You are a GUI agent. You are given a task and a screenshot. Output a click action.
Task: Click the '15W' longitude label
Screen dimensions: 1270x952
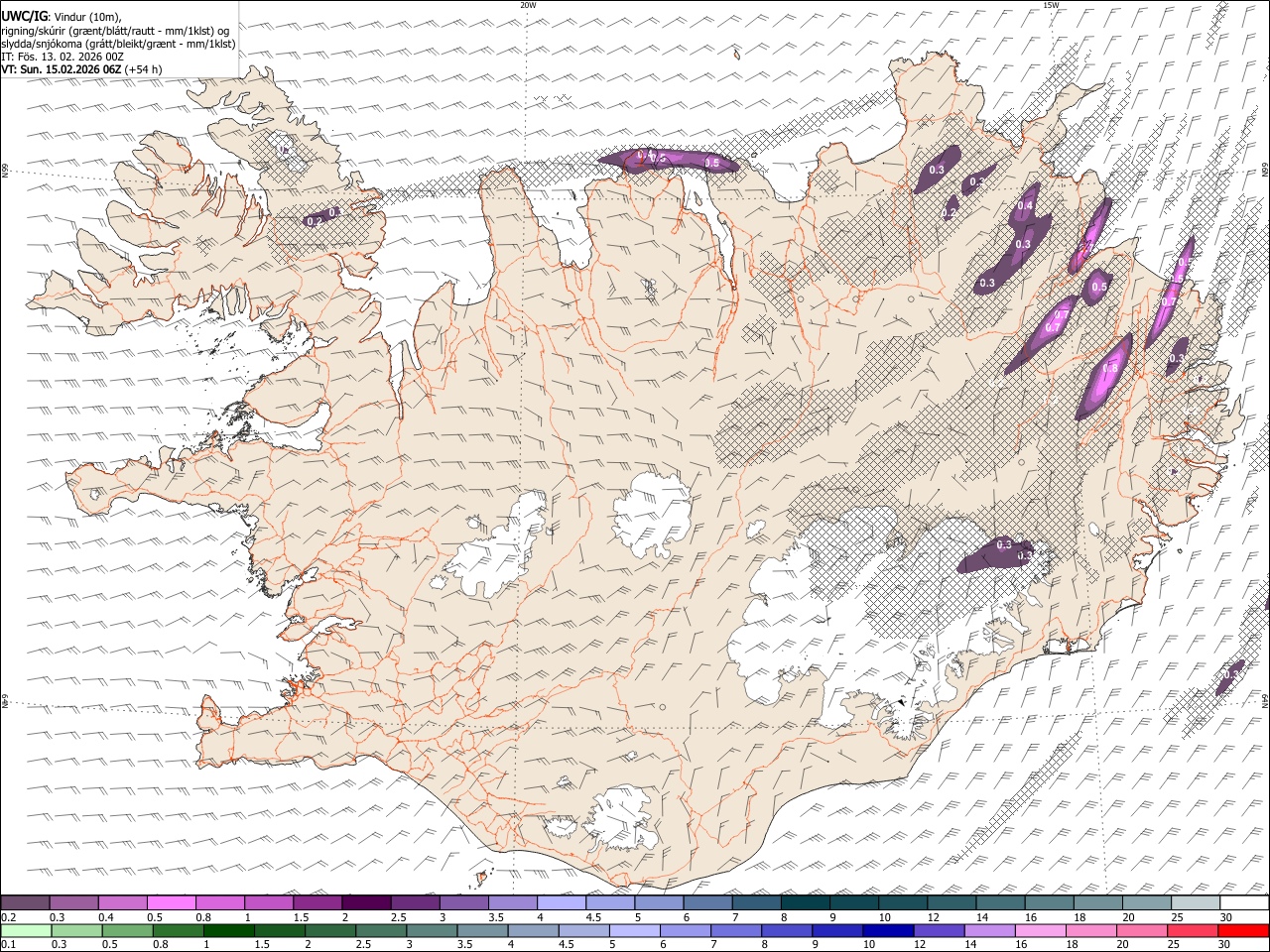(1051, 5)
